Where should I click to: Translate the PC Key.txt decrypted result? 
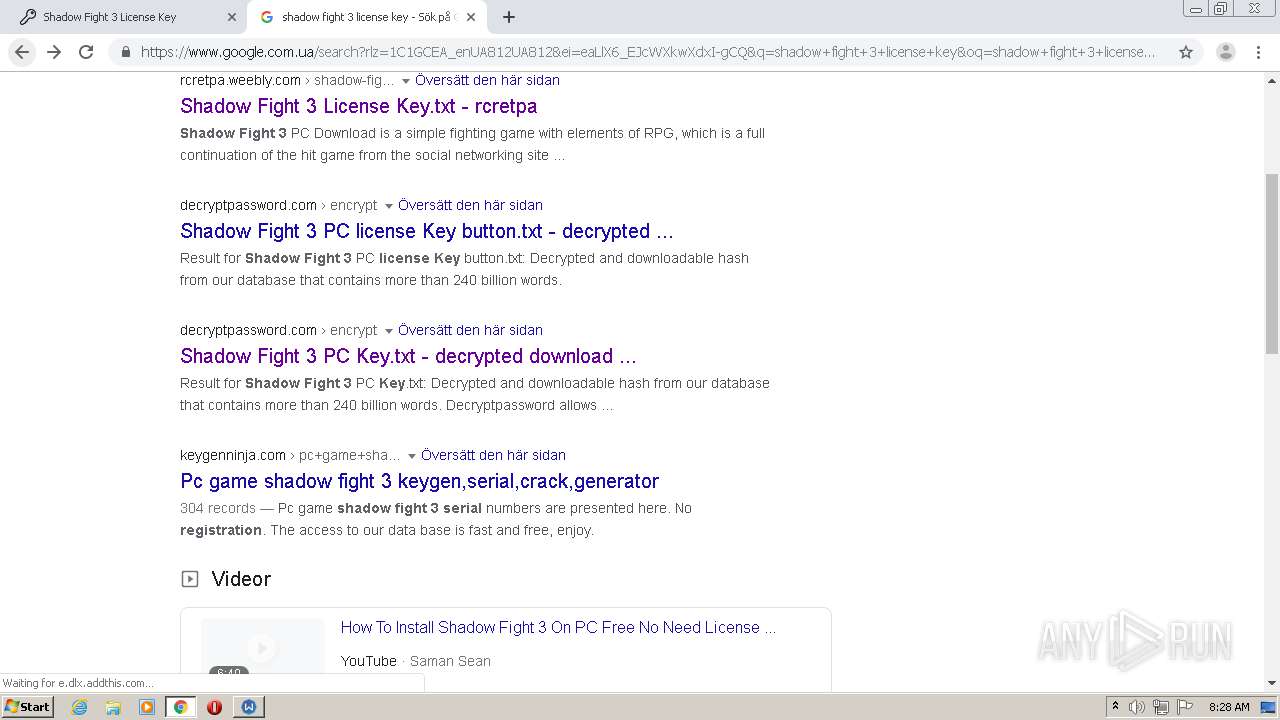pos(470,330)
